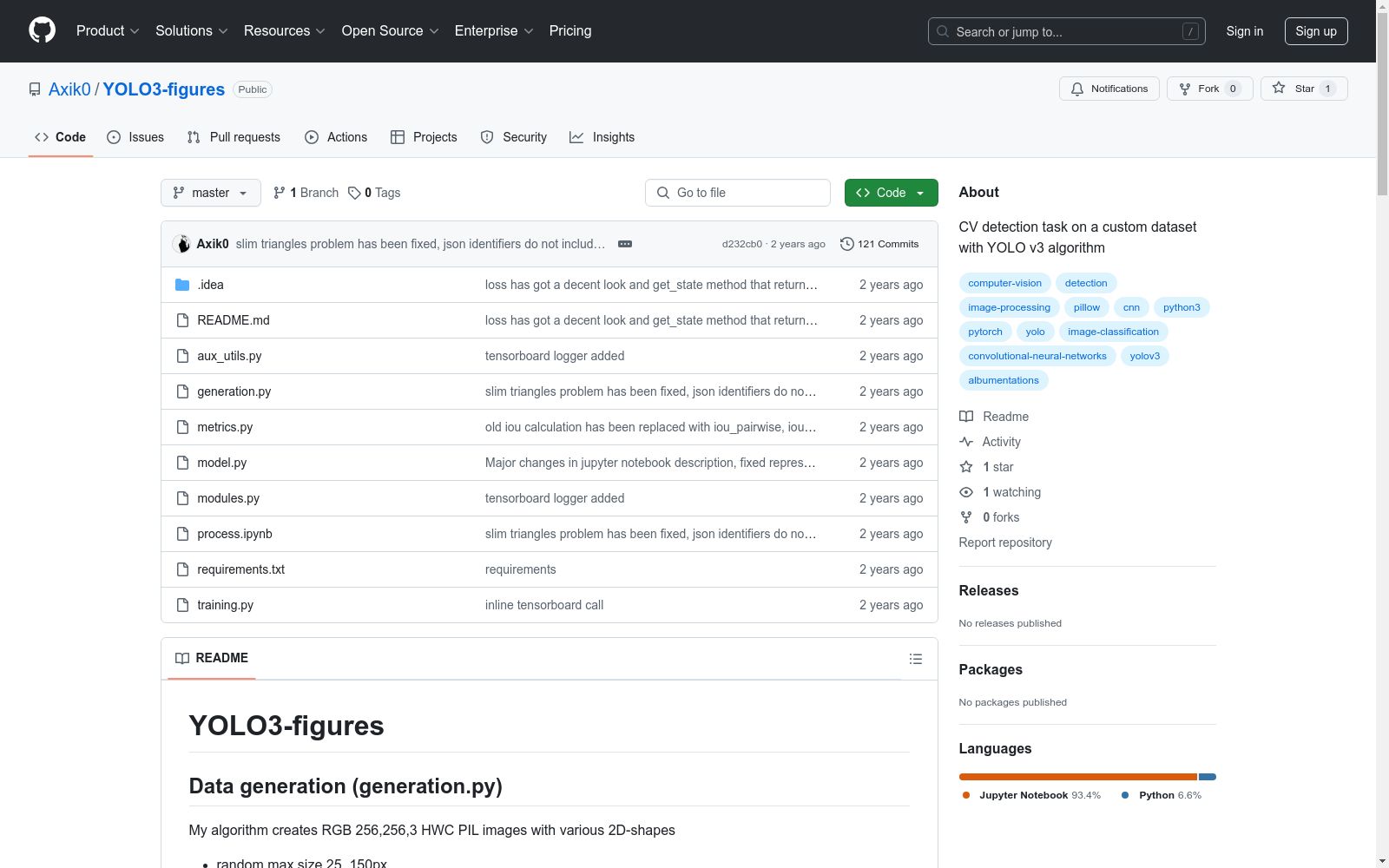Select the README tab in file viewer
This screenshot has height=868, width=1389.
212,658
